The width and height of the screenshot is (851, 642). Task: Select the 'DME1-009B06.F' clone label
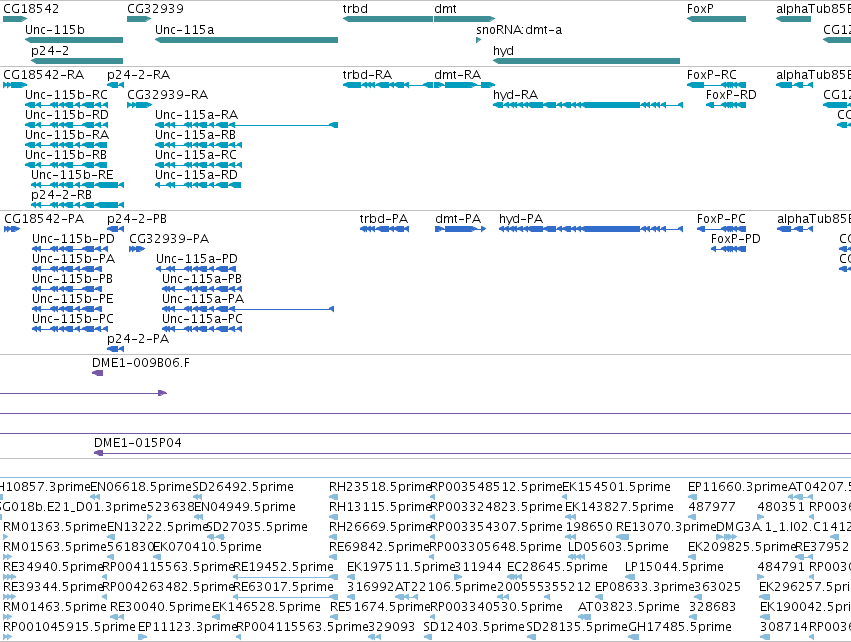tap(141, 363)
